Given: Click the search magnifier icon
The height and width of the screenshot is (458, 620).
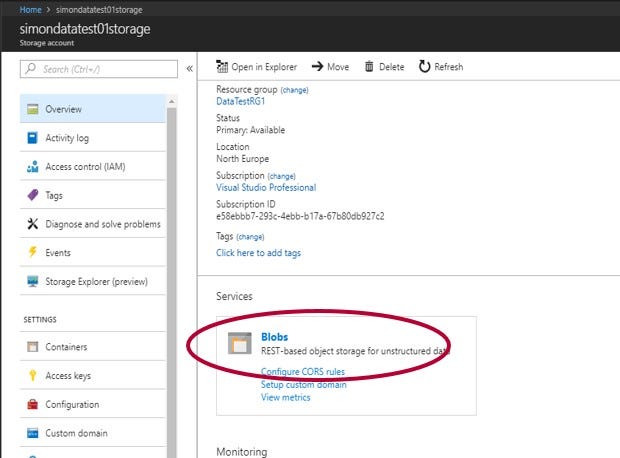Looking at the screenshot, I should pos(30,69).
